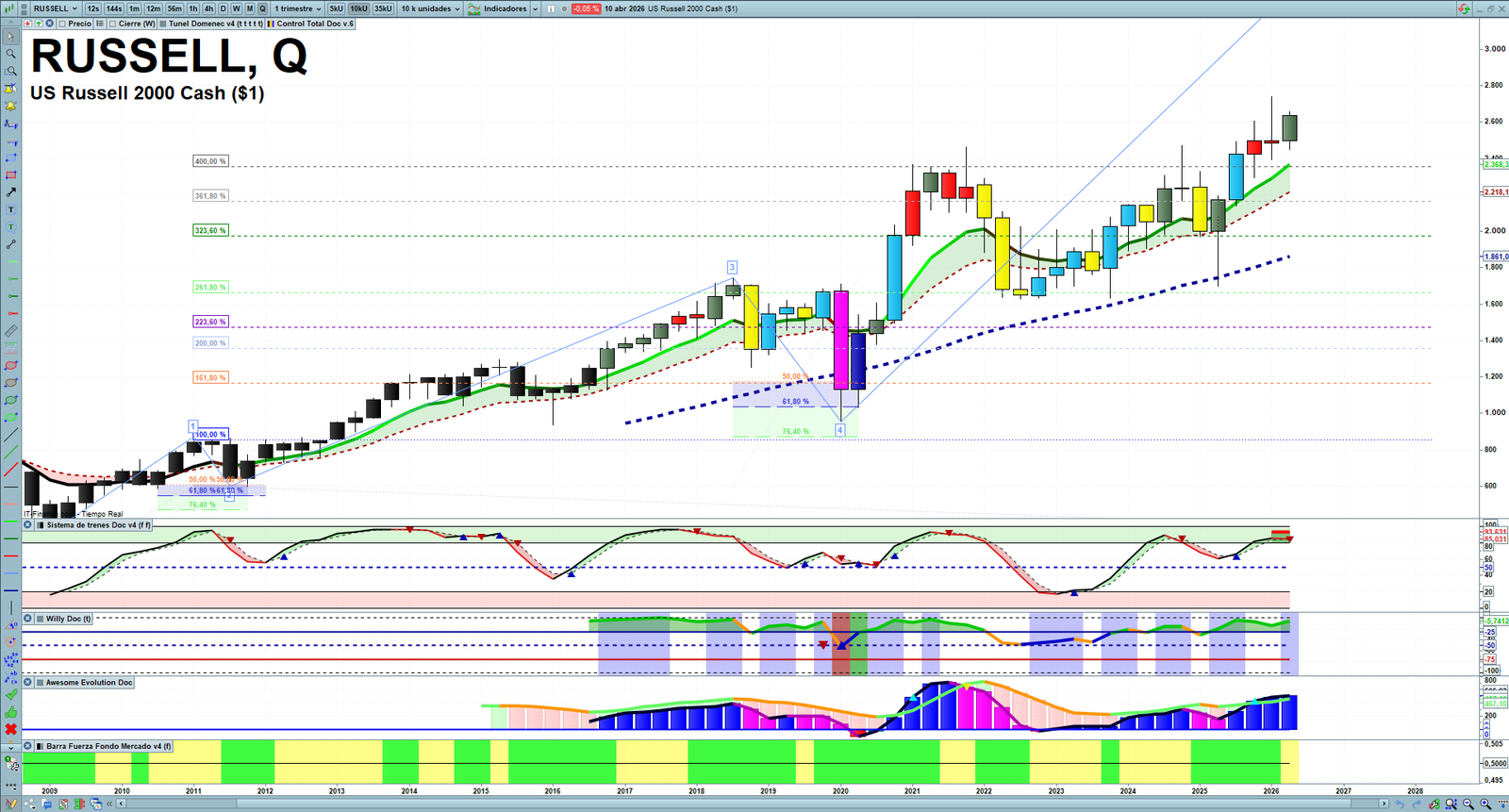This screenshot has width=1509, height=812.
Task: Pick the zoom area selection tool
Action: [10, 71]
